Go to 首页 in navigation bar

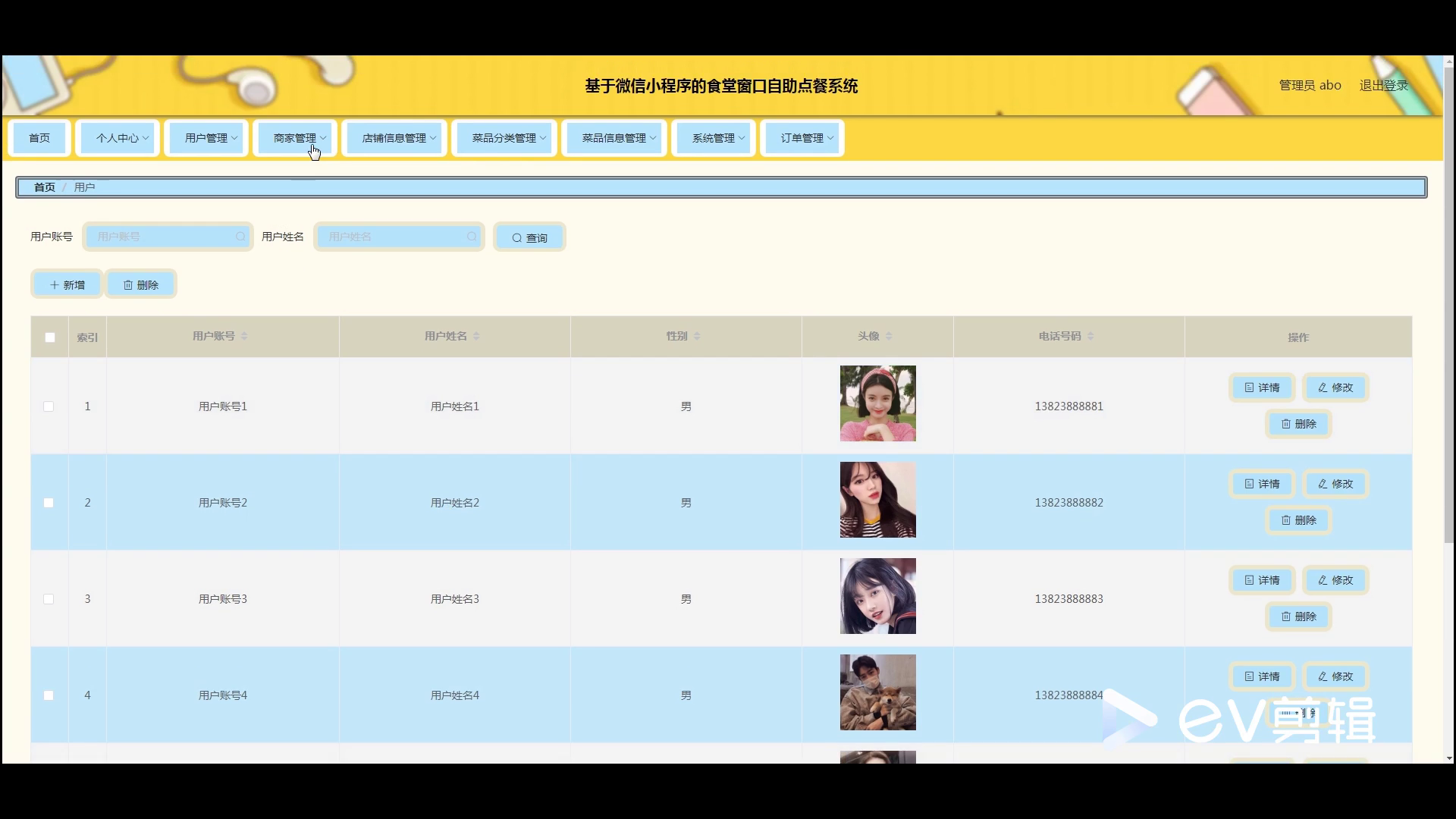(x=39, y=138)
